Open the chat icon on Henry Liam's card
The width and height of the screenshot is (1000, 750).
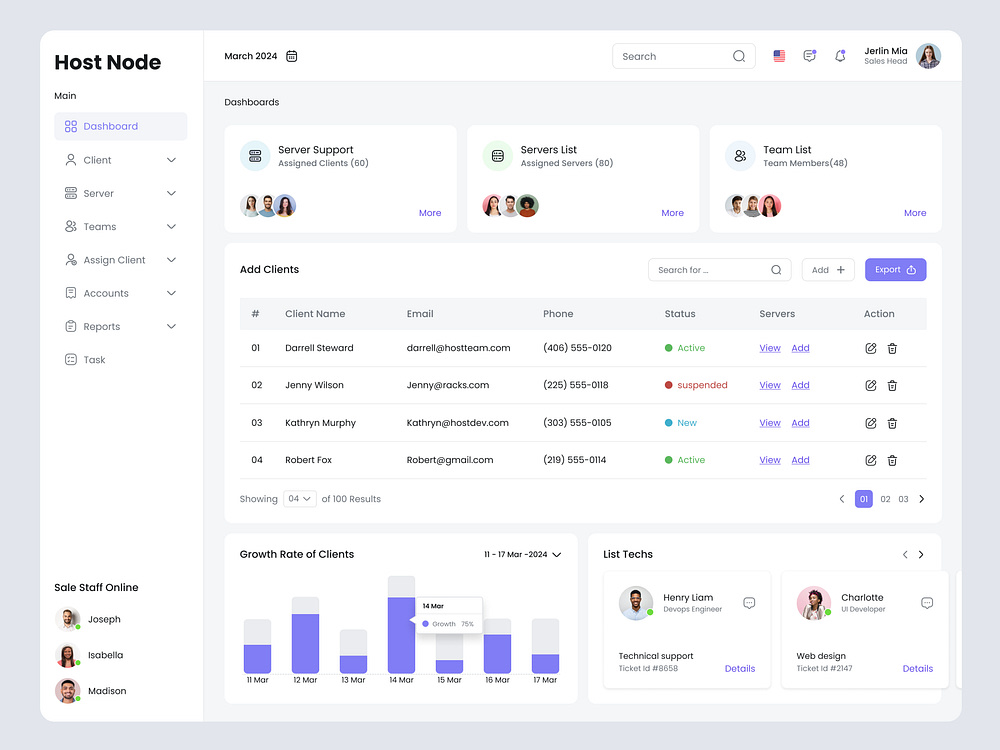click(748, 603)
